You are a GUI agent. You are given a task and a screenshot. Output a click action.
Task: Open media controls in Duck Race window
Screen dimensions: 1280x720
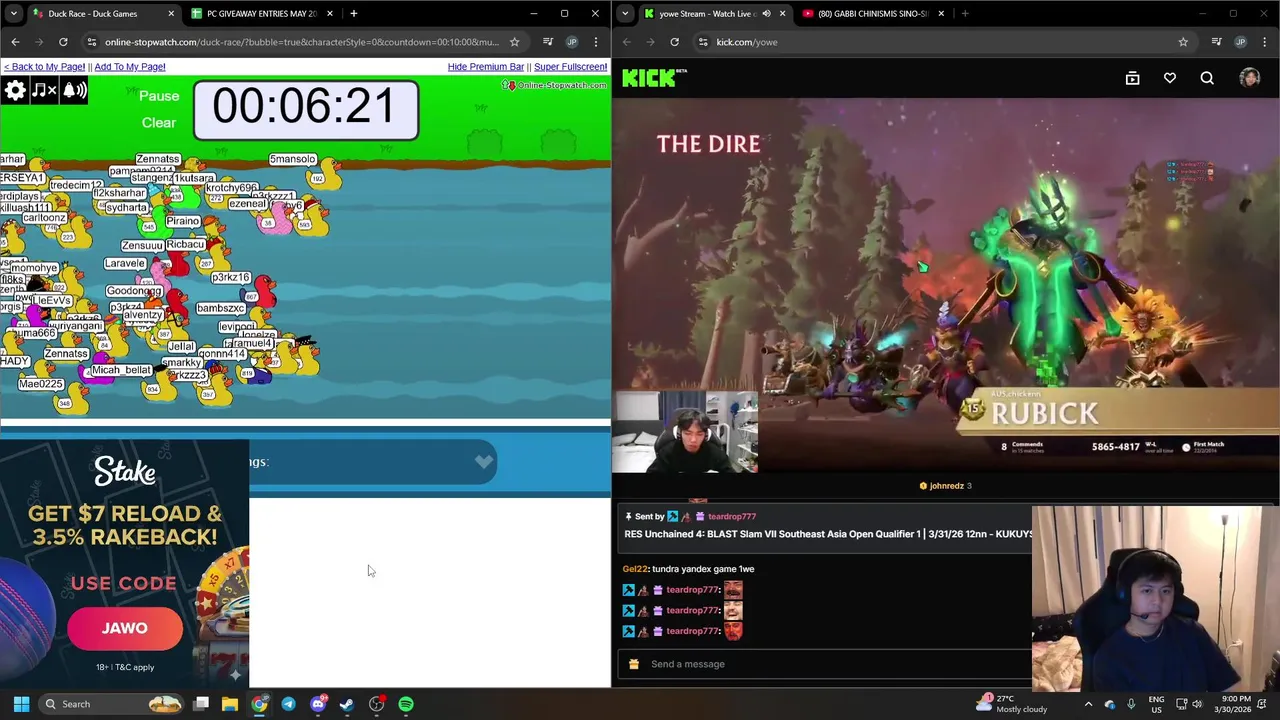tap(548, 42)
